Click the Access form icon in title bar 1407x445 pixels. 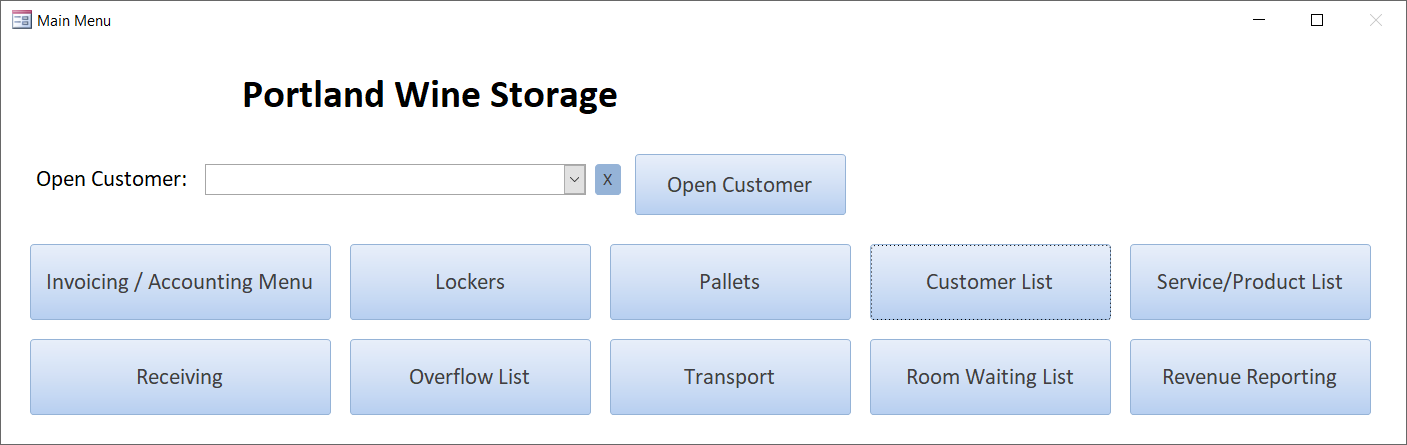coord(21,20)
